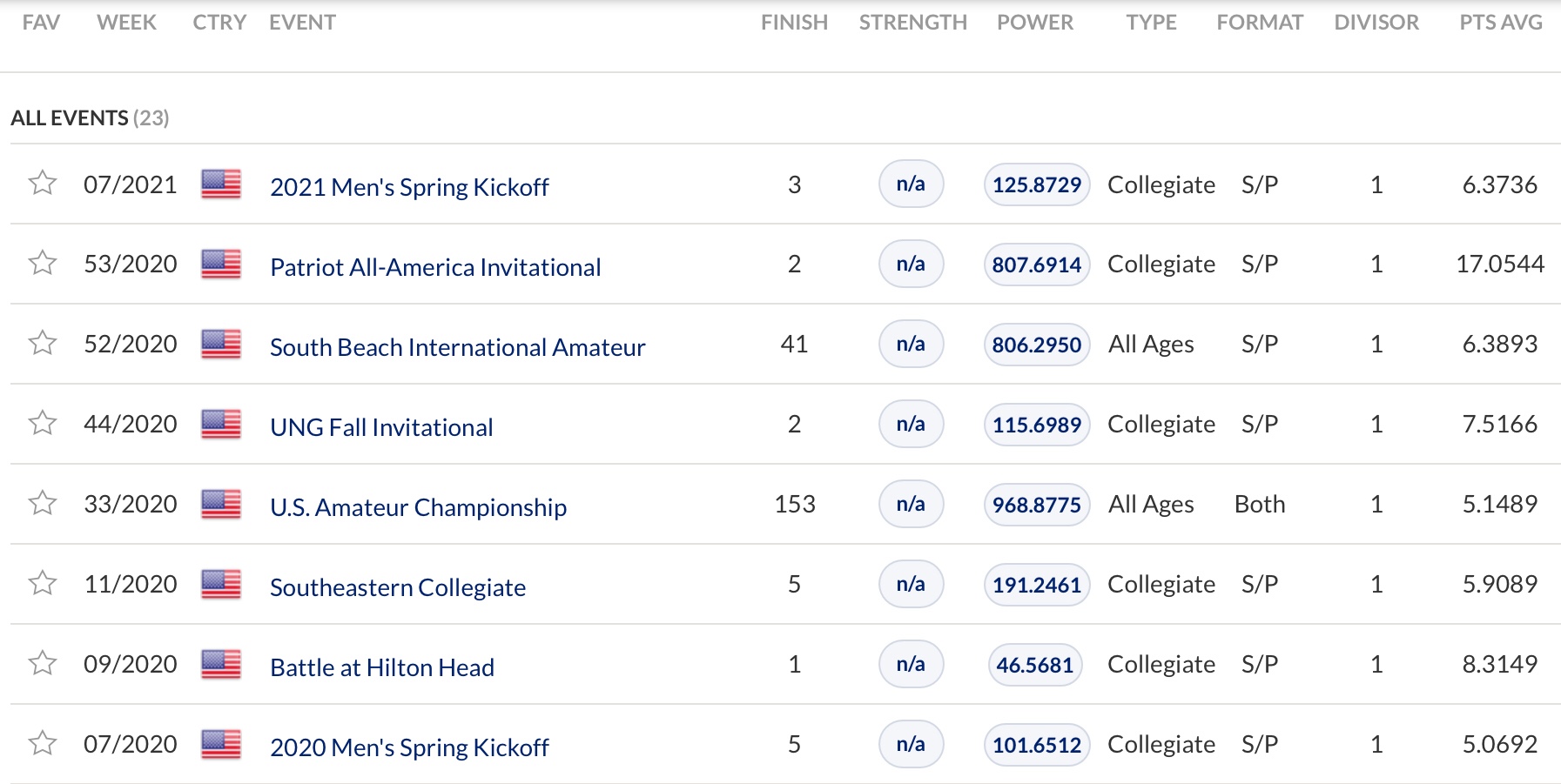Click the WEEK column header to sort
1561x784 pixels.
pos(126,23)
